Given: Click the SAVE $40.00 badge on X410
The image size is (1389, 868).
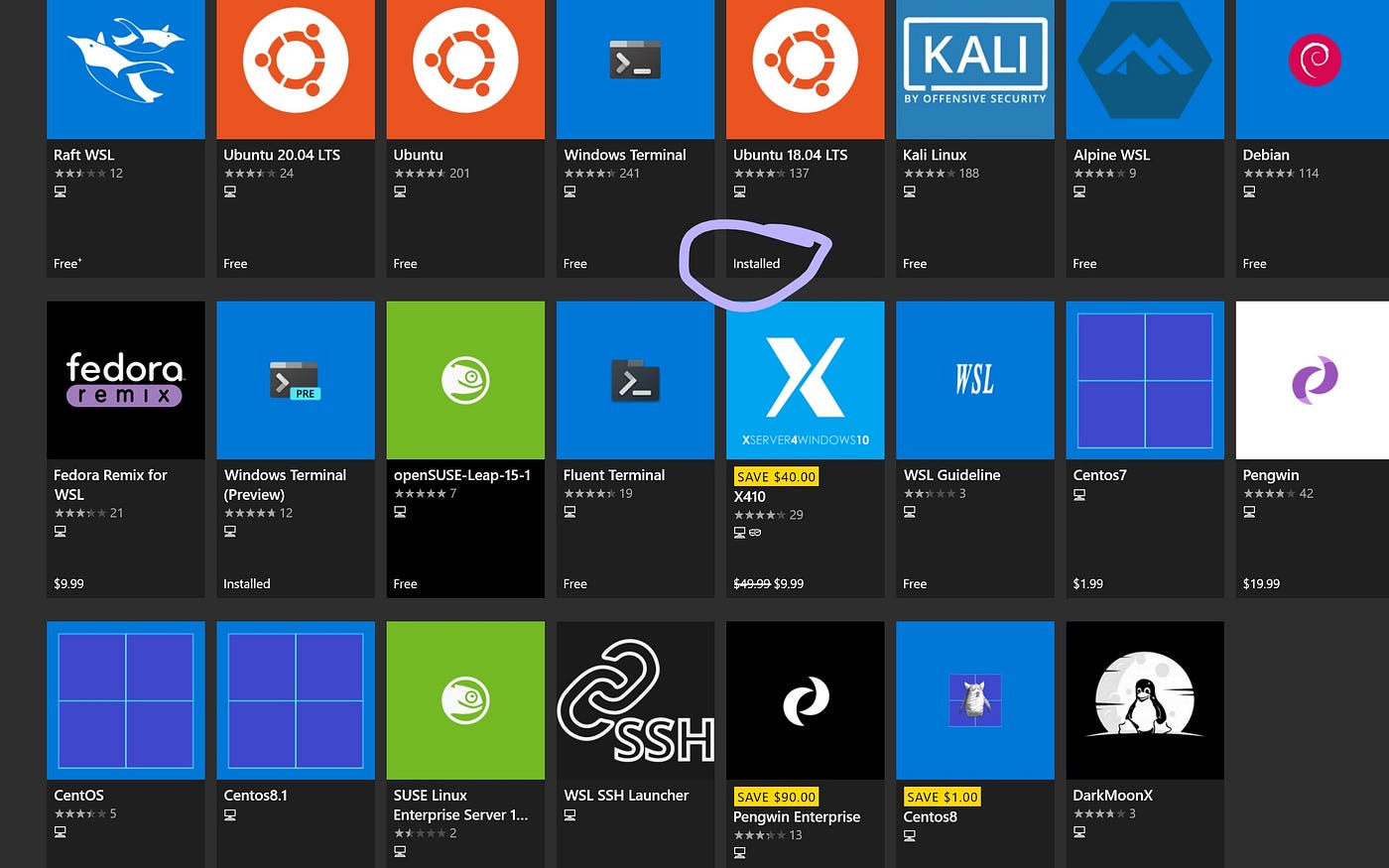Looking at the screenshot, I should tap(776, 476).
